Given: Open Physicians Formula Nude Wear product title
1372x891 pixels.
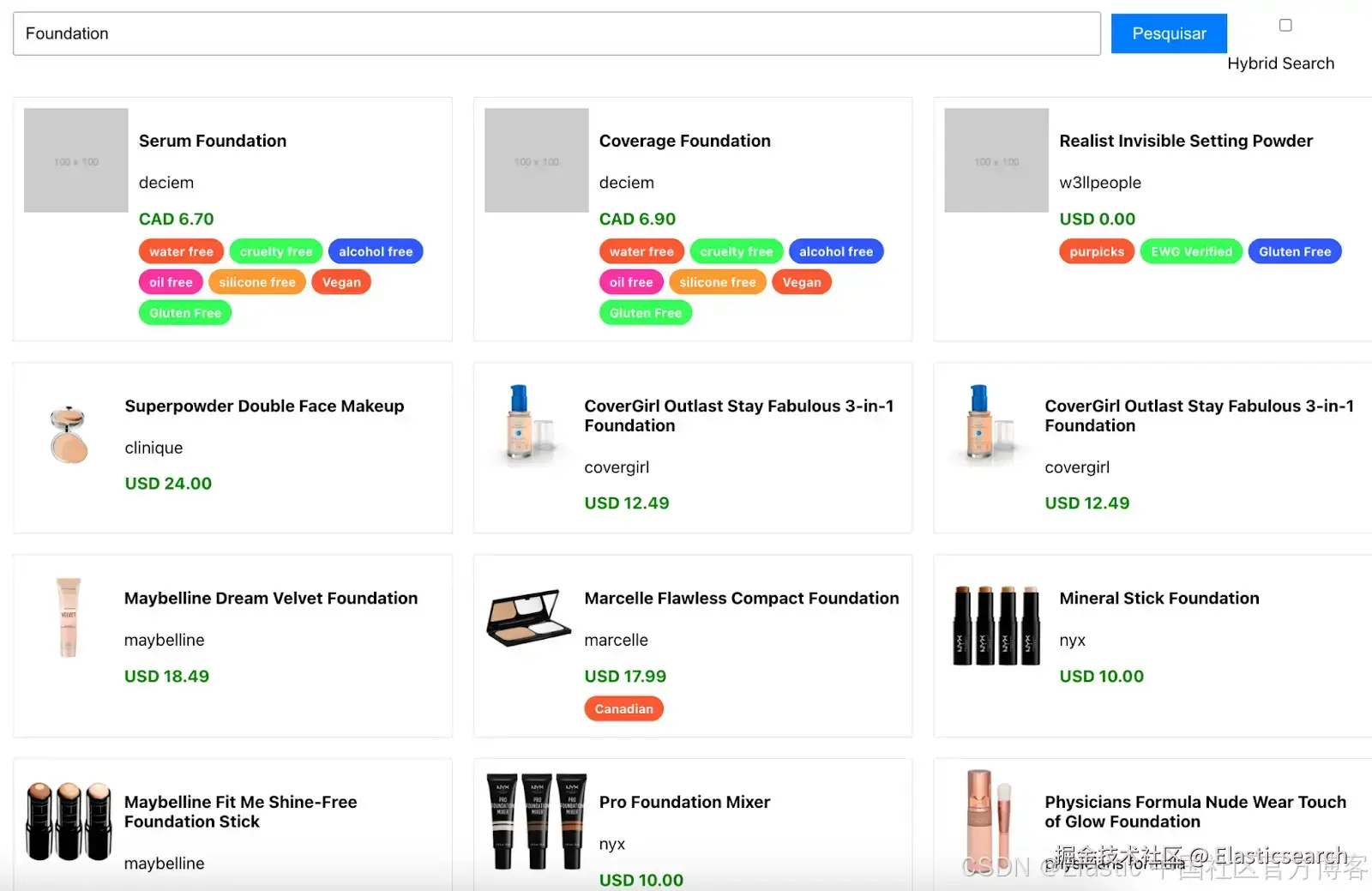Looking at the screenshot, I should 1194,811.
